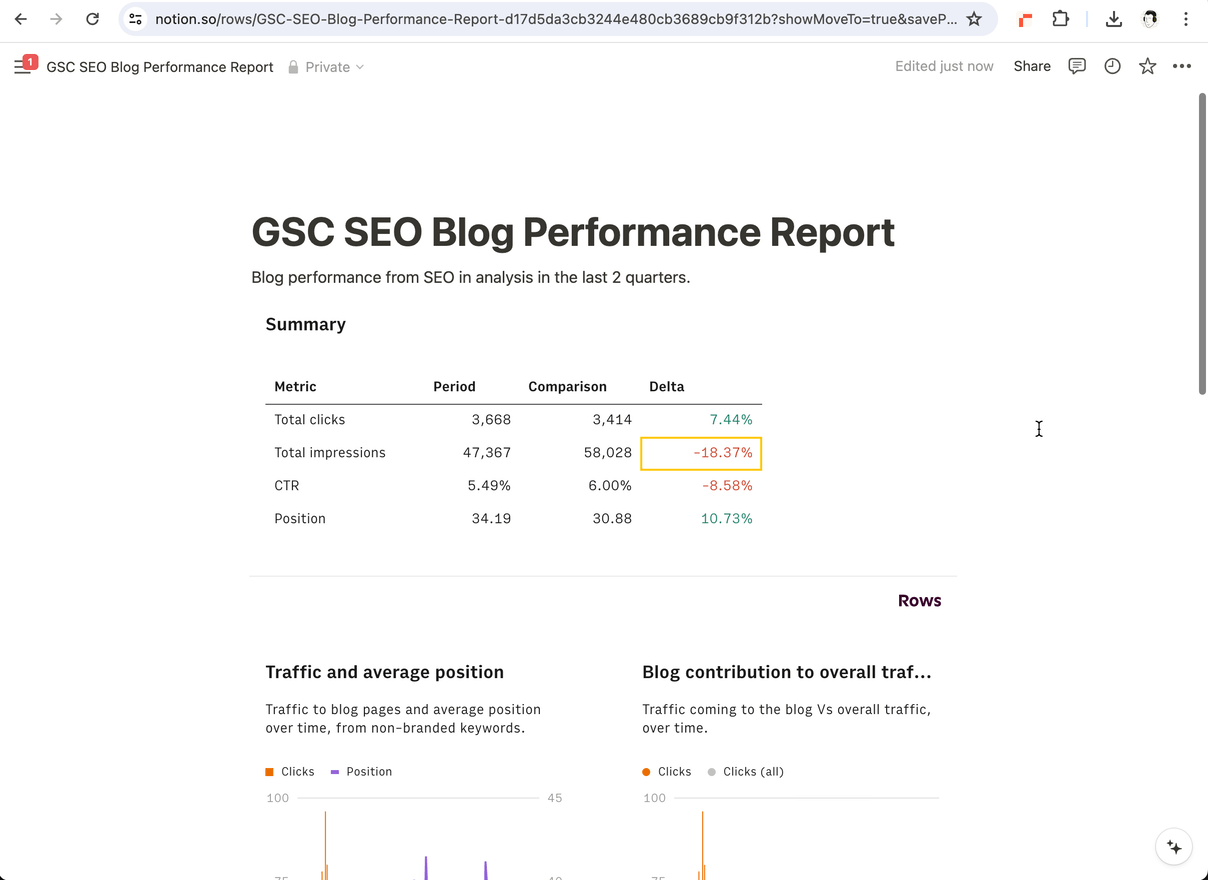Click the Share button

1032,66
